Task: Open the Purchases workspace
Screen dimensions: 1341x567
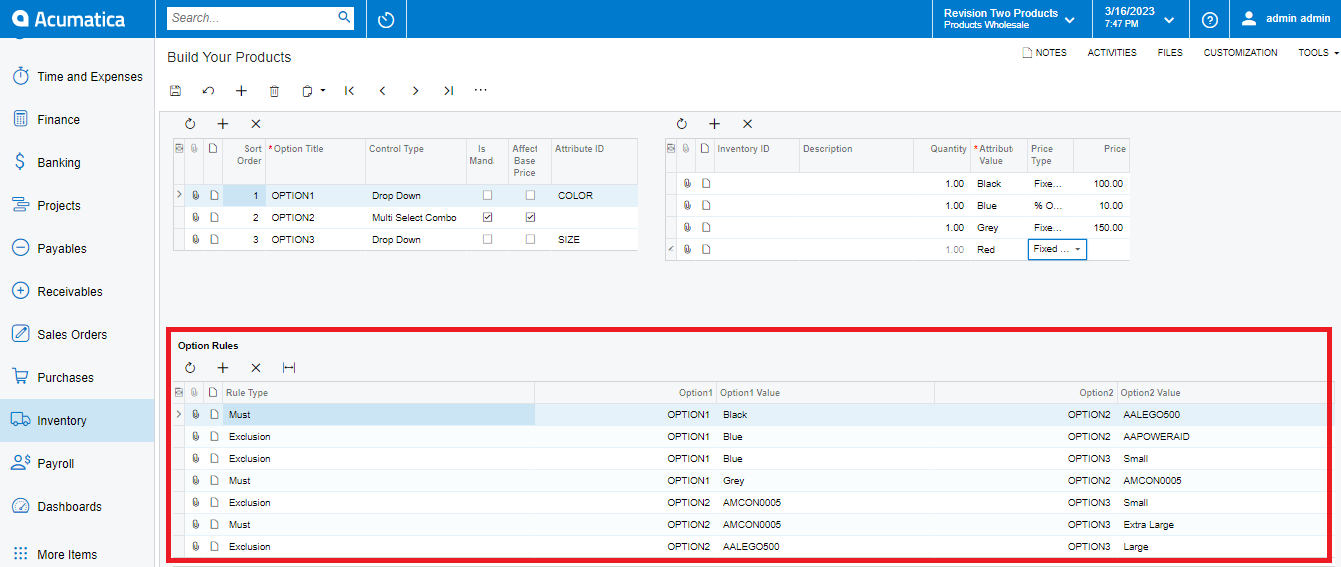Action: (77, 378)
